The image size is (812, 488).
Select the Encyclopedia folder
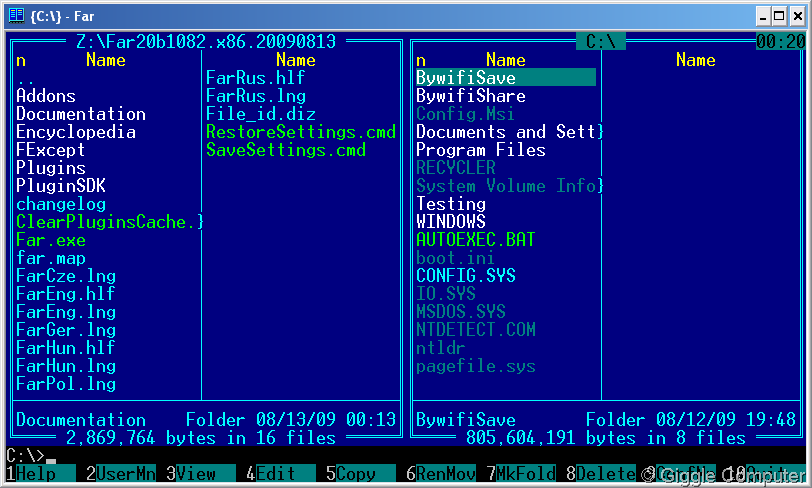(76, 132)
